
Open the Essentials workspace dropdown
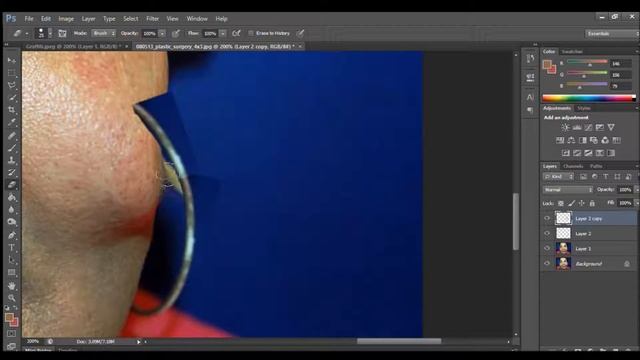tap(611, 33)
